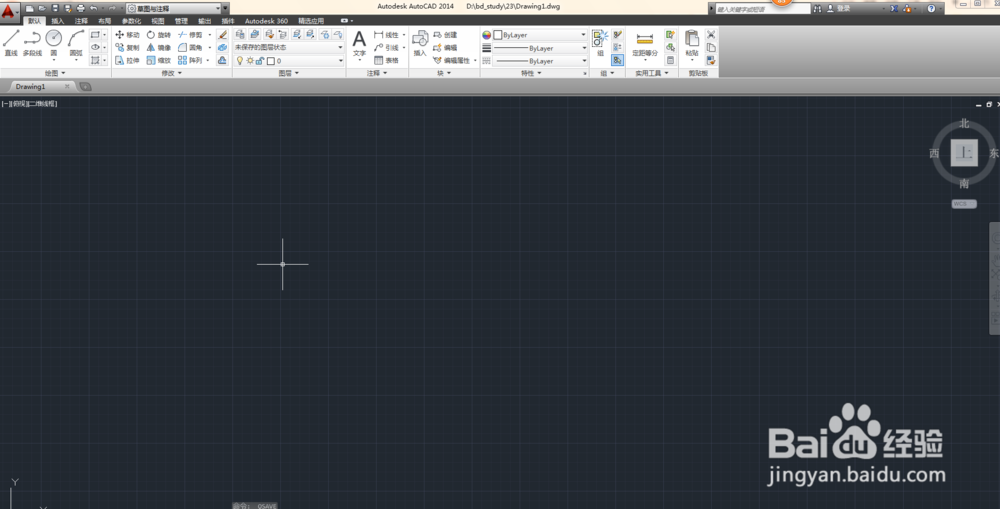
Task: Click the ViewCube 上 (Top) face
Action: pyautogui.click(x=964, y=153)
